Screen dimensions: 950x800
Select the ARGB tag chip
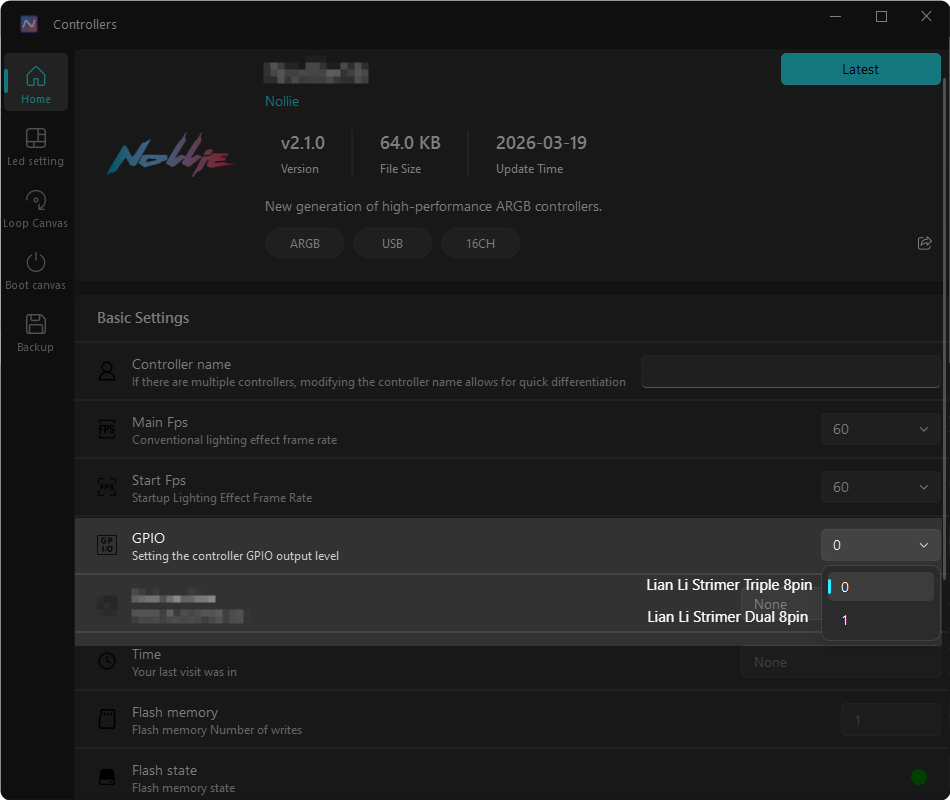305,243
